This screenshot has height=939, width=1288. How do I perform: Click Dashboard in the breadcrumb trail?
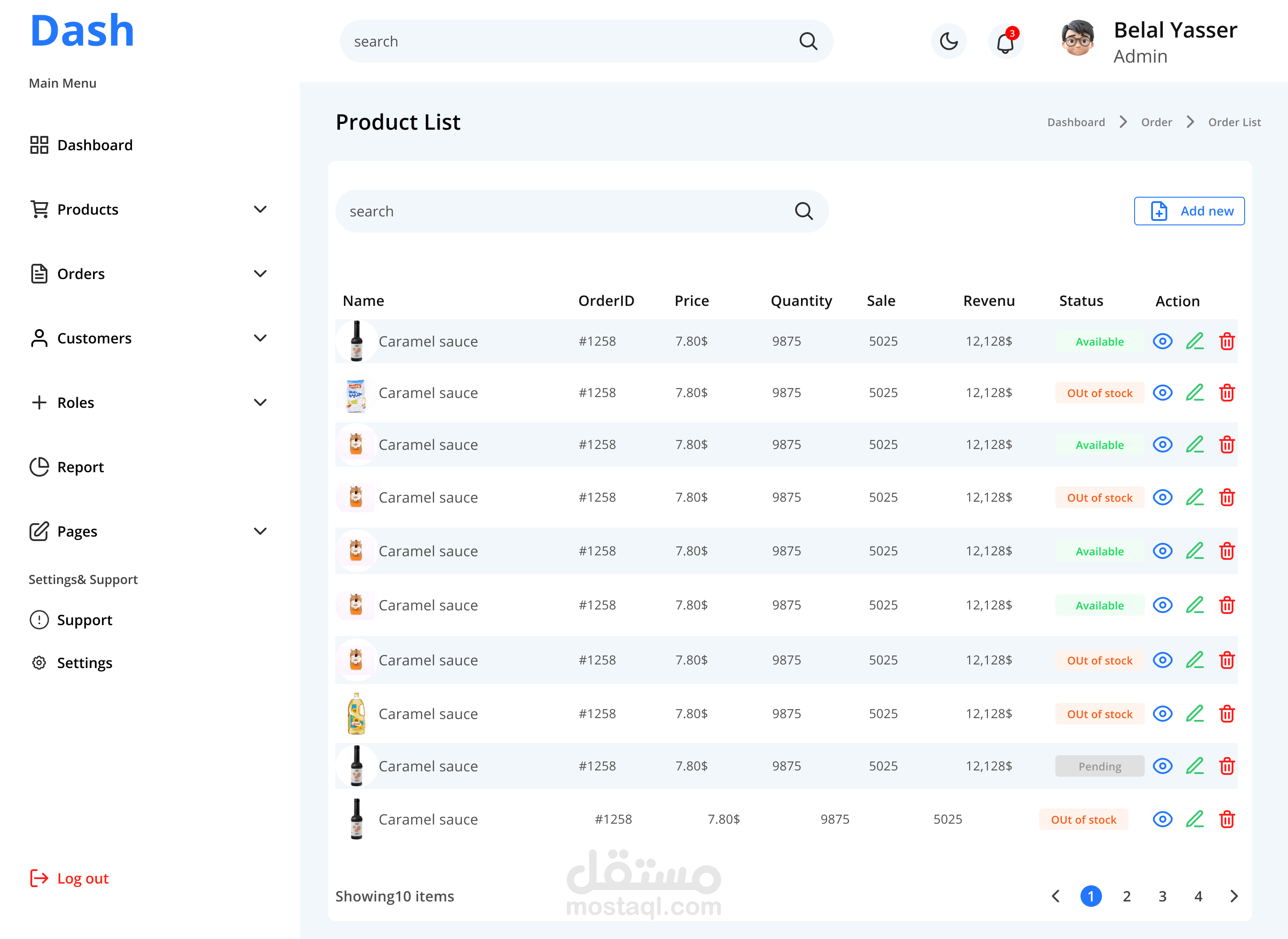coord(1076,122)
